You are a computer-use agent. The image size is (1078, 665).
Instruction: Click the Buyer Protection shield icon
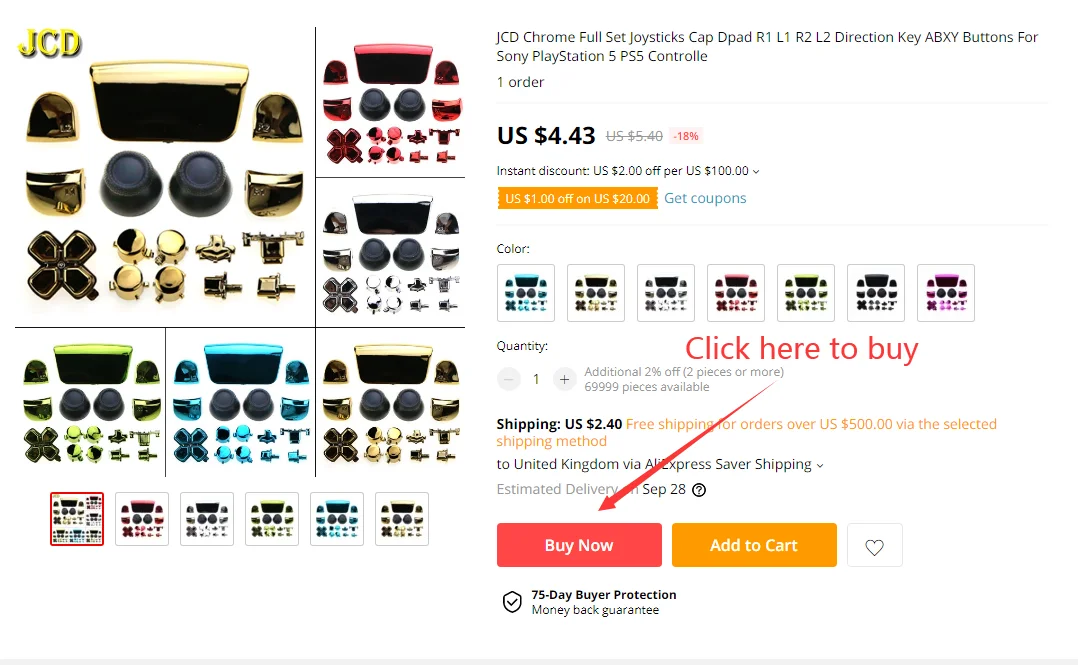tap(512, 602)
